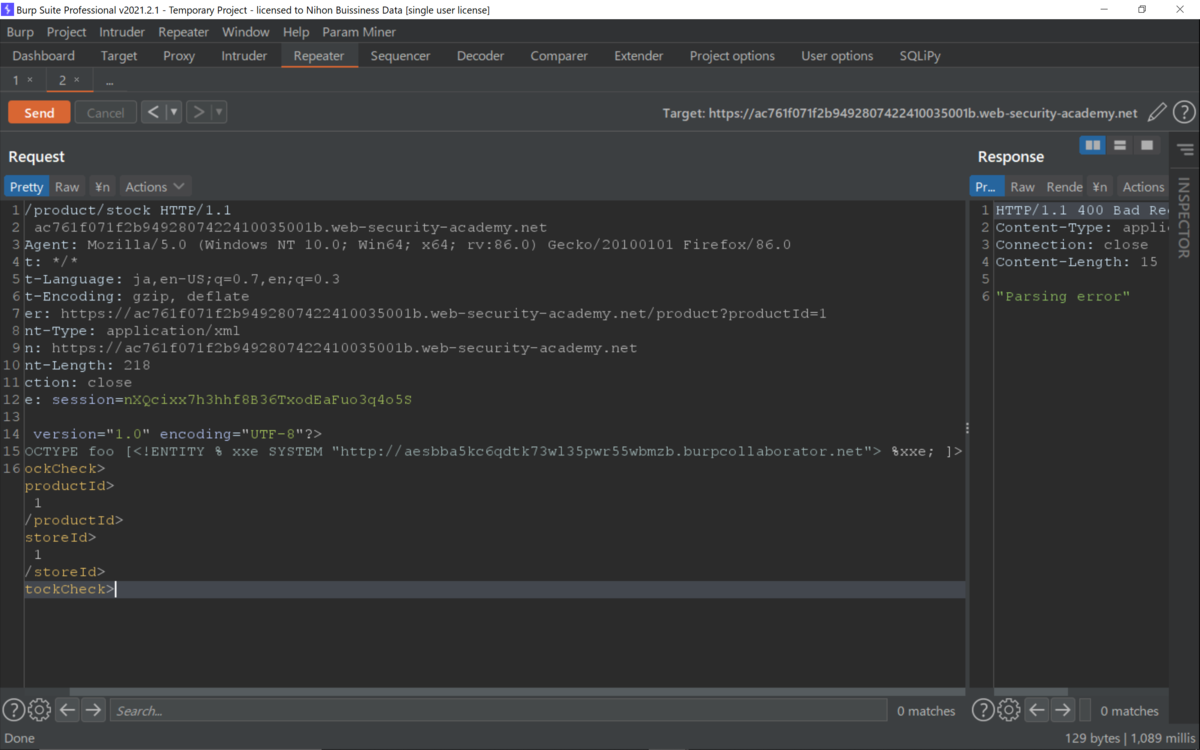Open response search settings gear

(x=1009, y=711)
